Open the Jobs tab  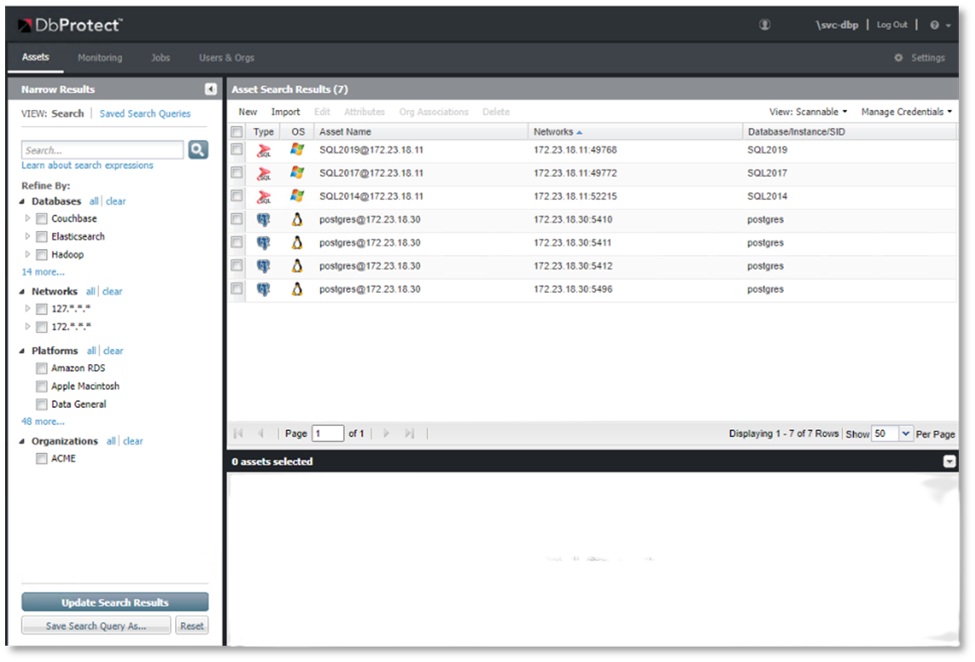tap(160, 58)
